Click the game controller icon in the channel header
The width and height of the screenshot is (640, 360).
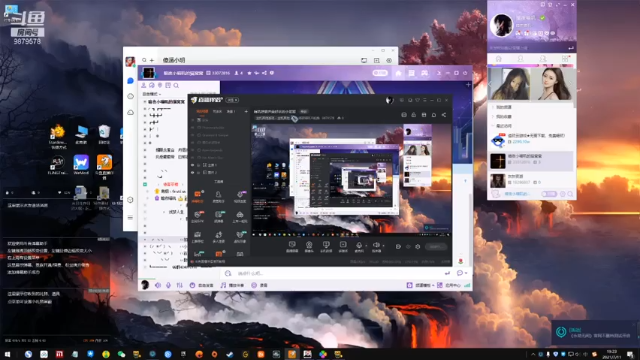click(x=424, y=73)
